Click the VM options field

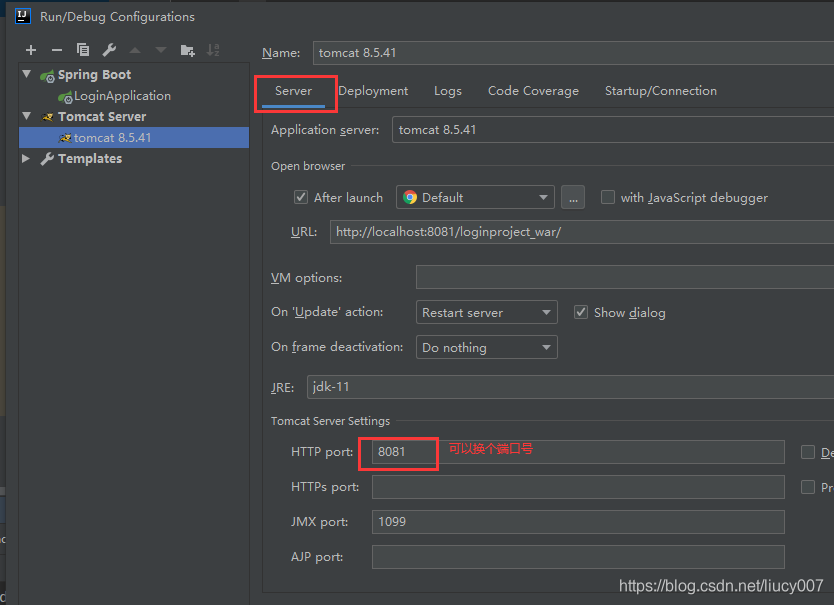625,277
